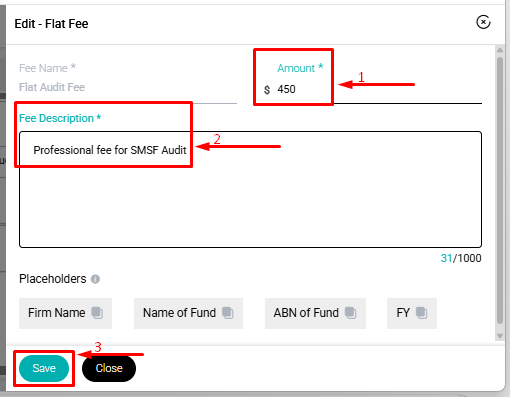510x397 pixels.
Task: Click the black Close button
Action: (109, 368)
